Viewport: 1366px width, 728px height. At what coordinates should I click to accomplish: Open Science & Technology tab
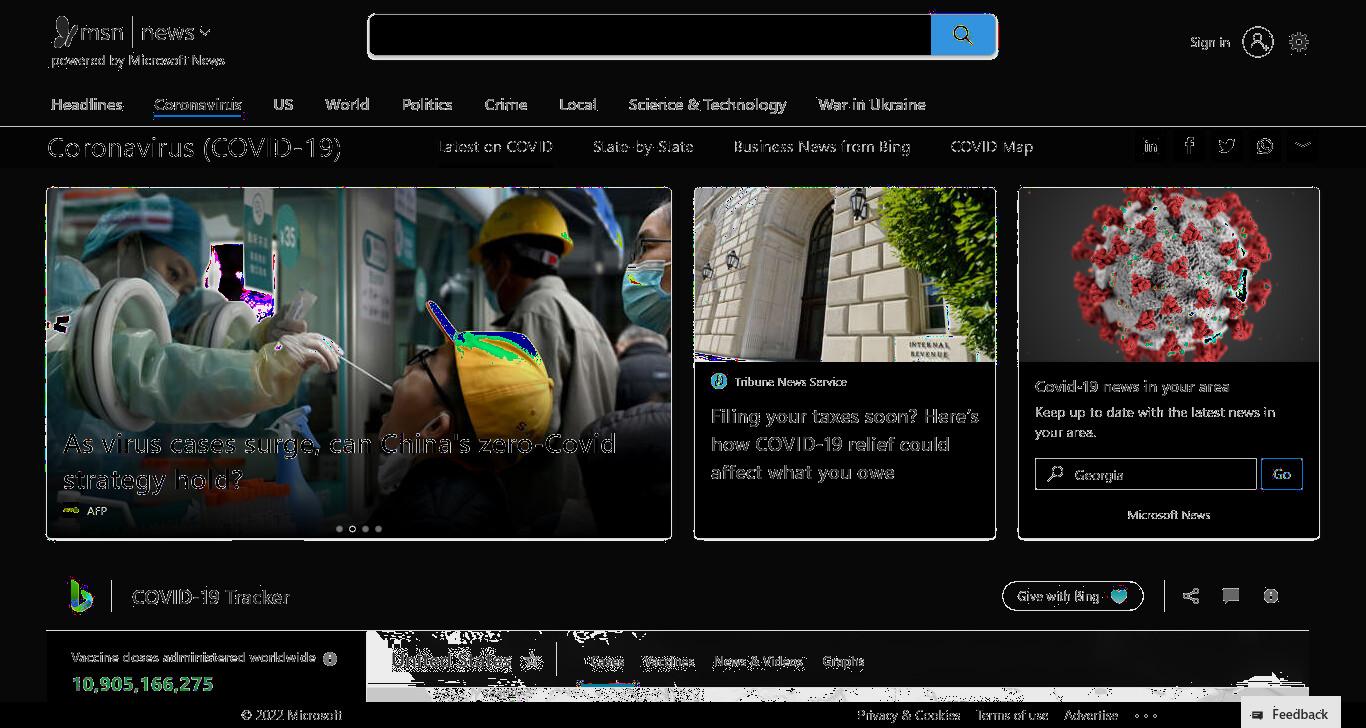click(x=707, y=104)
